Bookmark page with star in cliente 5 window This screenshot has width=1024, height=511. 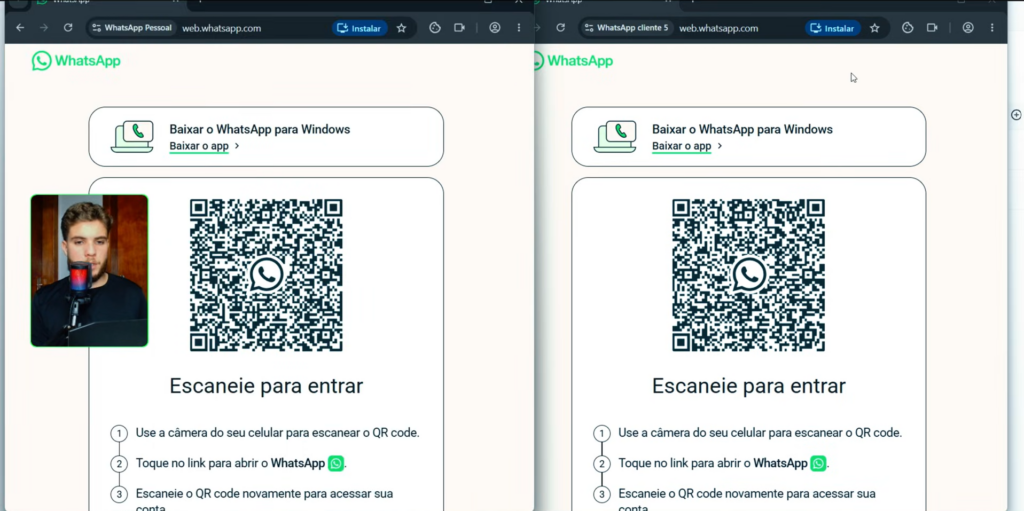[874, 28]
